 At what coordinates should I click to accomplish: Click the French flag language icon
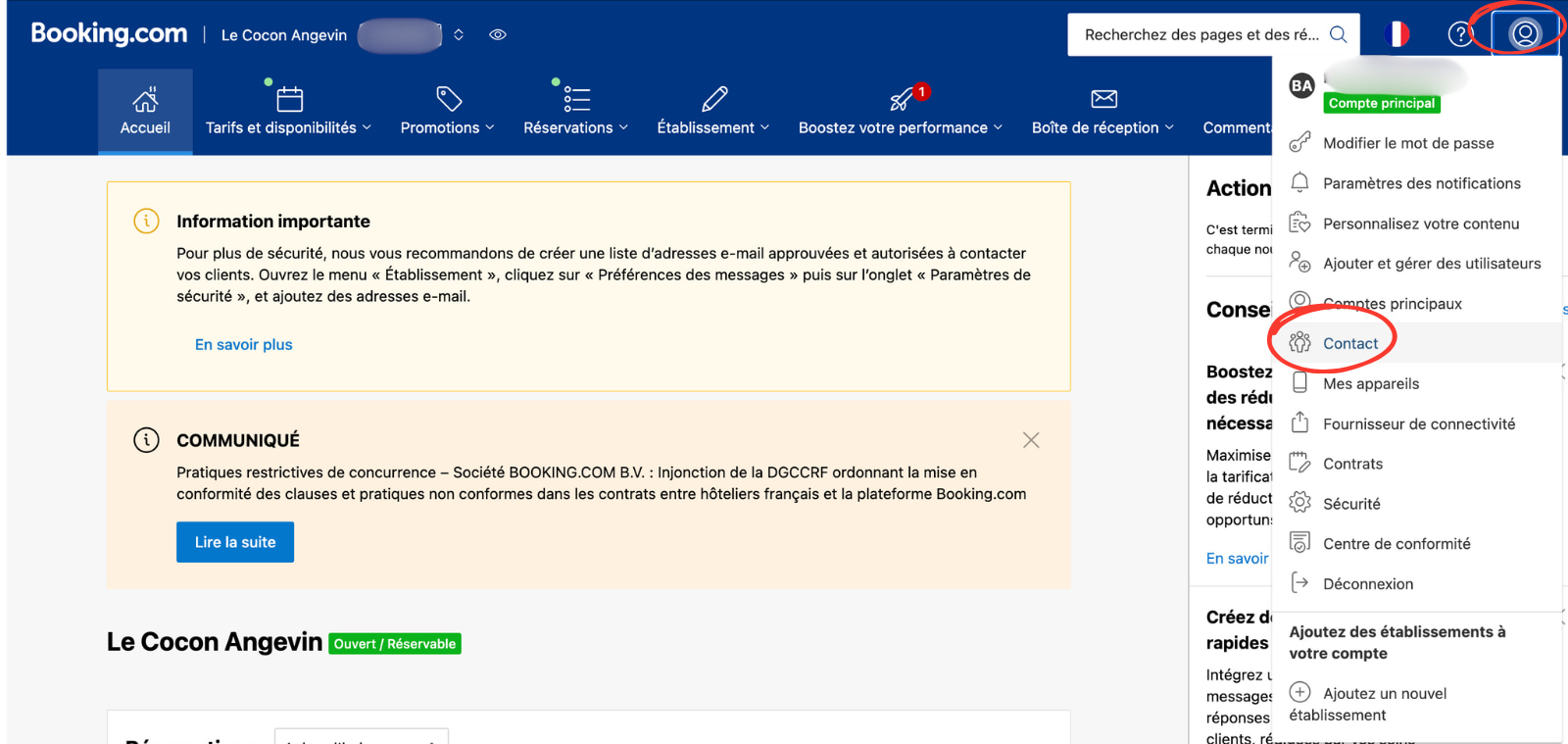click(x=1396, y=34)
